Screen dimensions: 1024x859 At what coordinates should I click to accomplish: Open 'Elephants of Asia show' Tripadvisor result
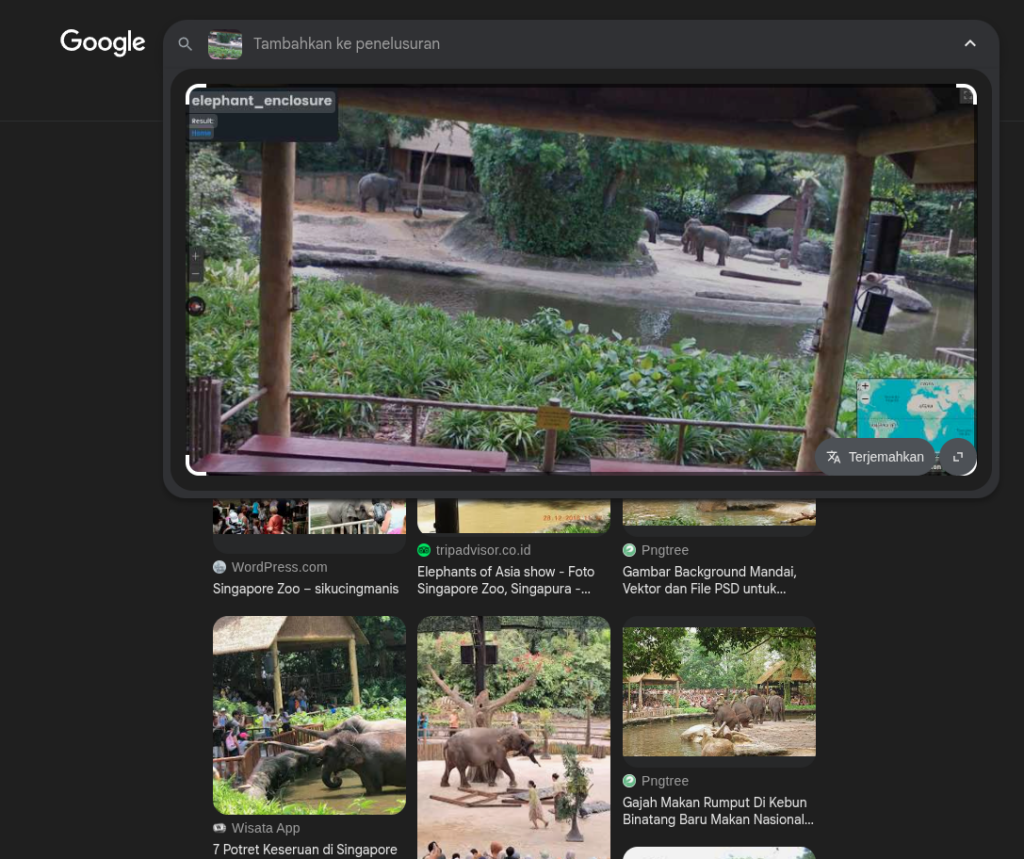505,580
